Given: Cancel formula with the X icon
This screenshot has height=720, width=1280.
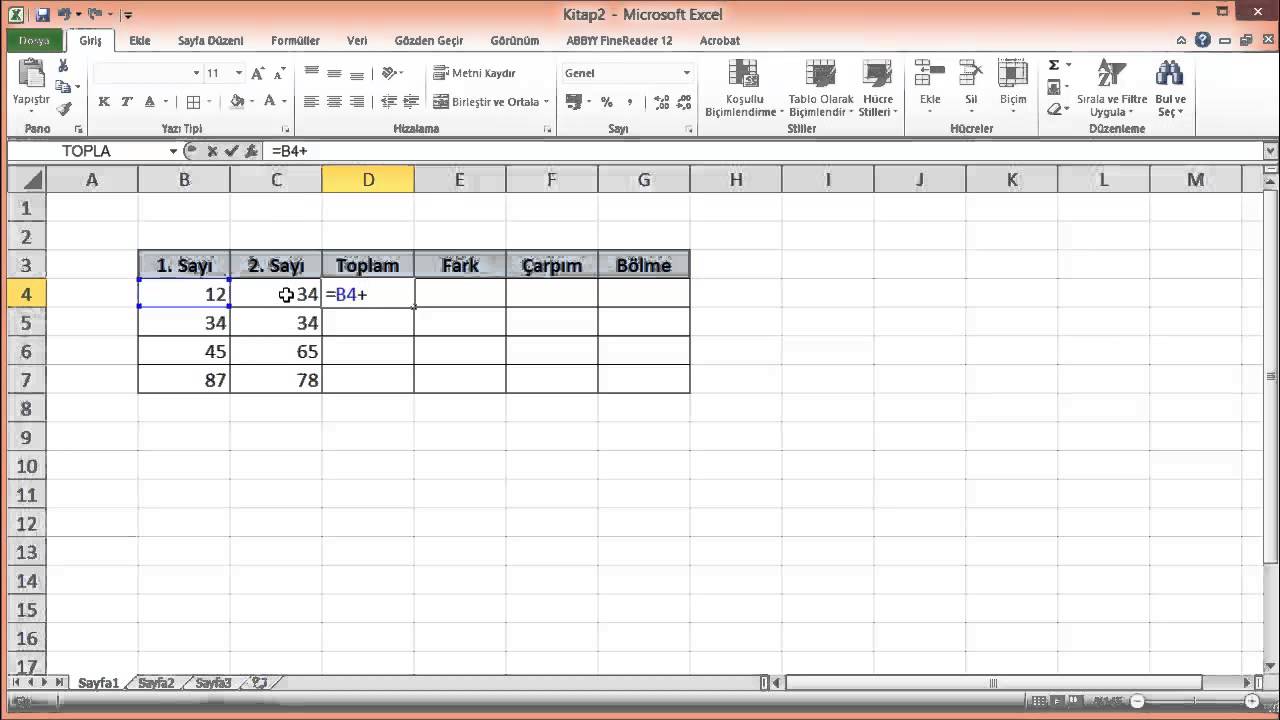Looking at the screenshot, I should (213, 151).
